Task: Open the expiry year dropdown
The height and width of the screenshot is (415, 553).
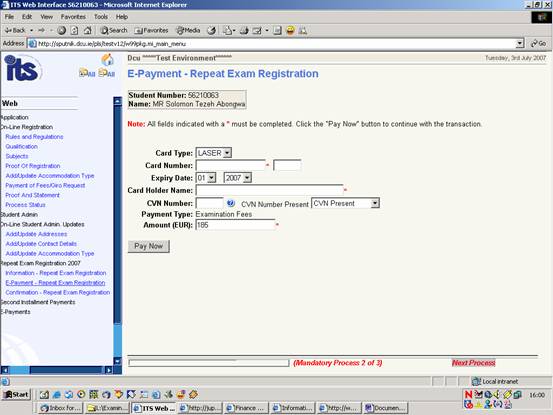Action: coord(238,178)
